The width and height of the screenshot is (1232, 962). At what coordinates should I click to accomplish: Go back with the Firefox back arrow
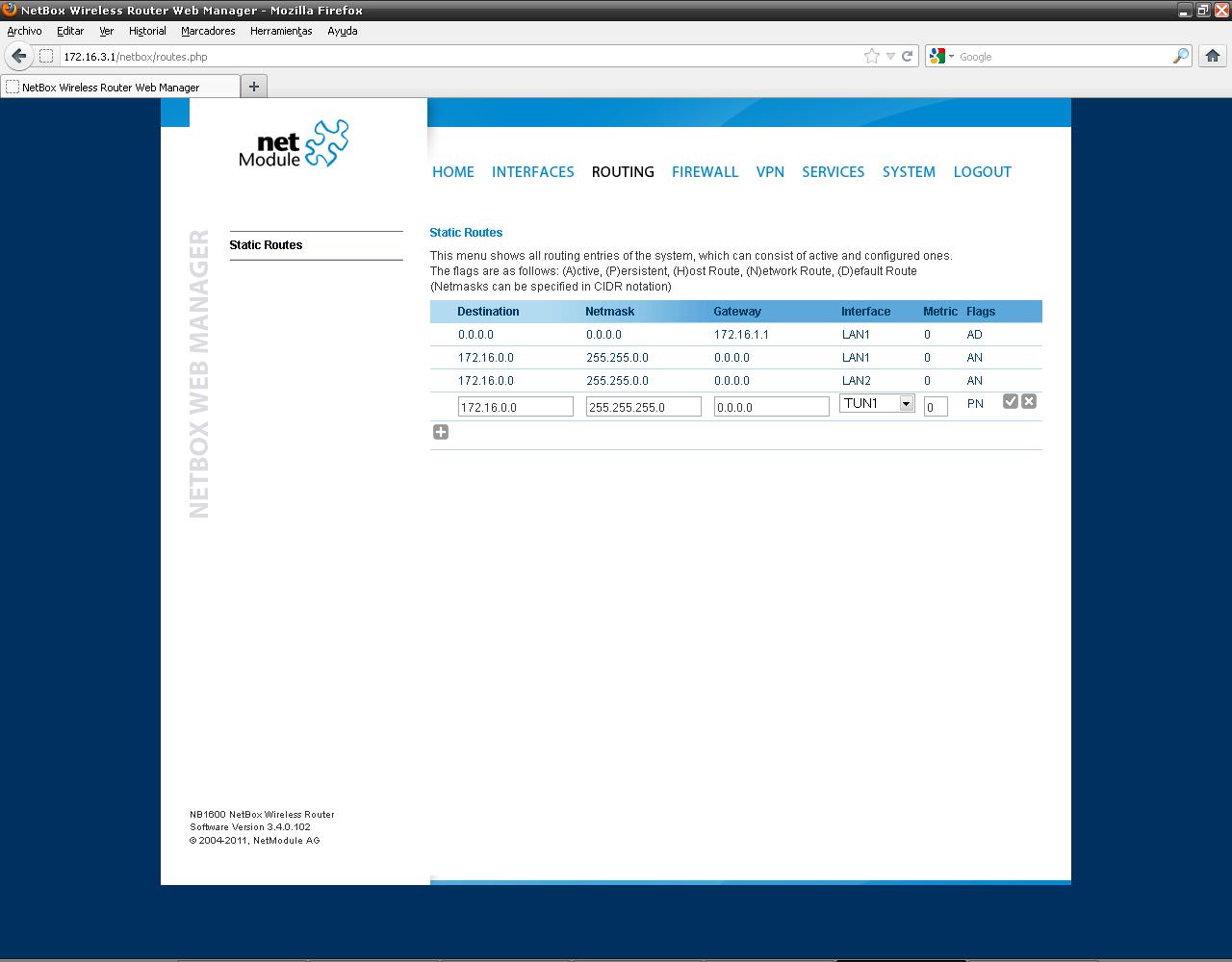(x=19, y=56)
